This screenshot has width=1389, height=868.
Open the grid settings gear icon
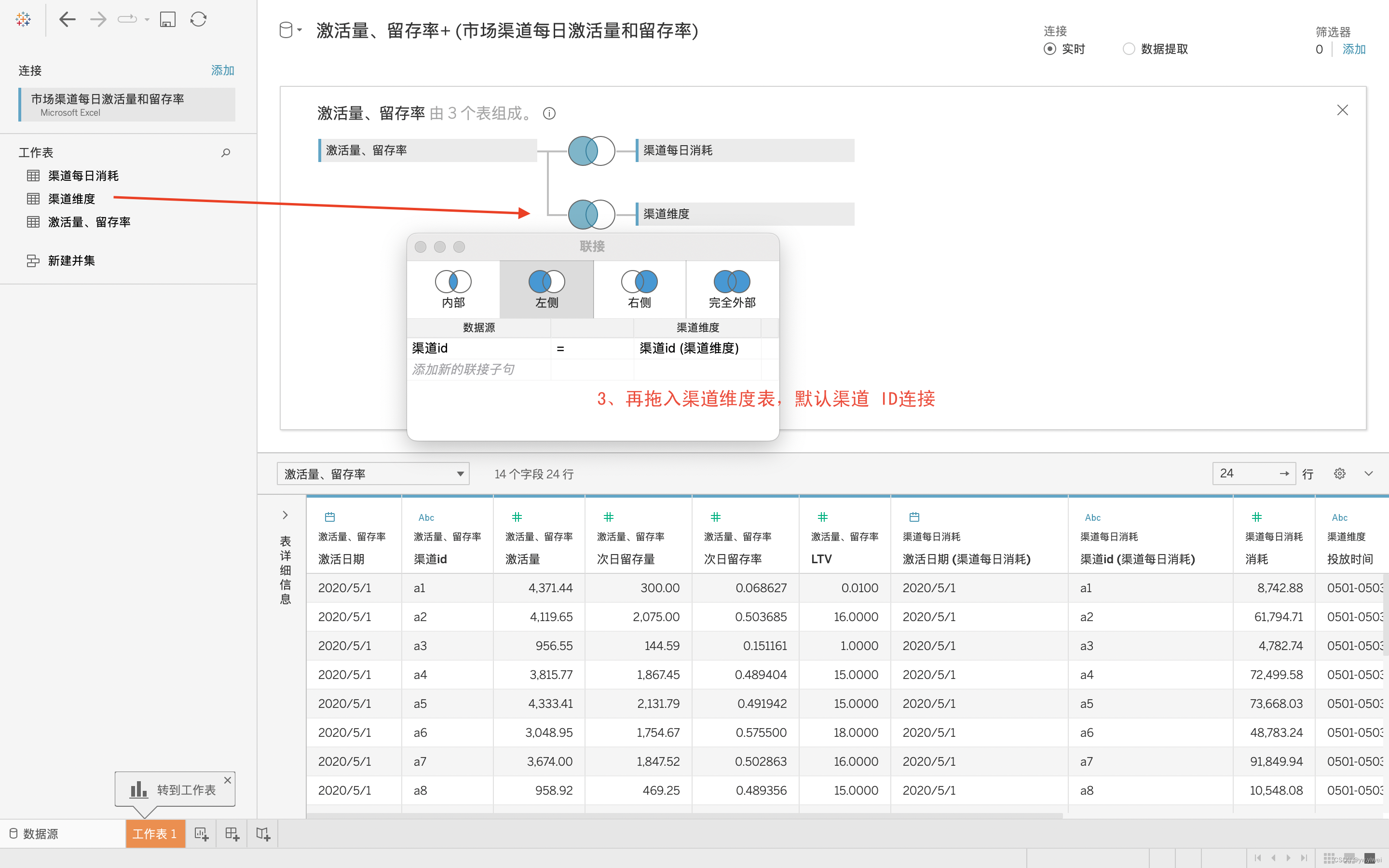tap(1339, 474)
